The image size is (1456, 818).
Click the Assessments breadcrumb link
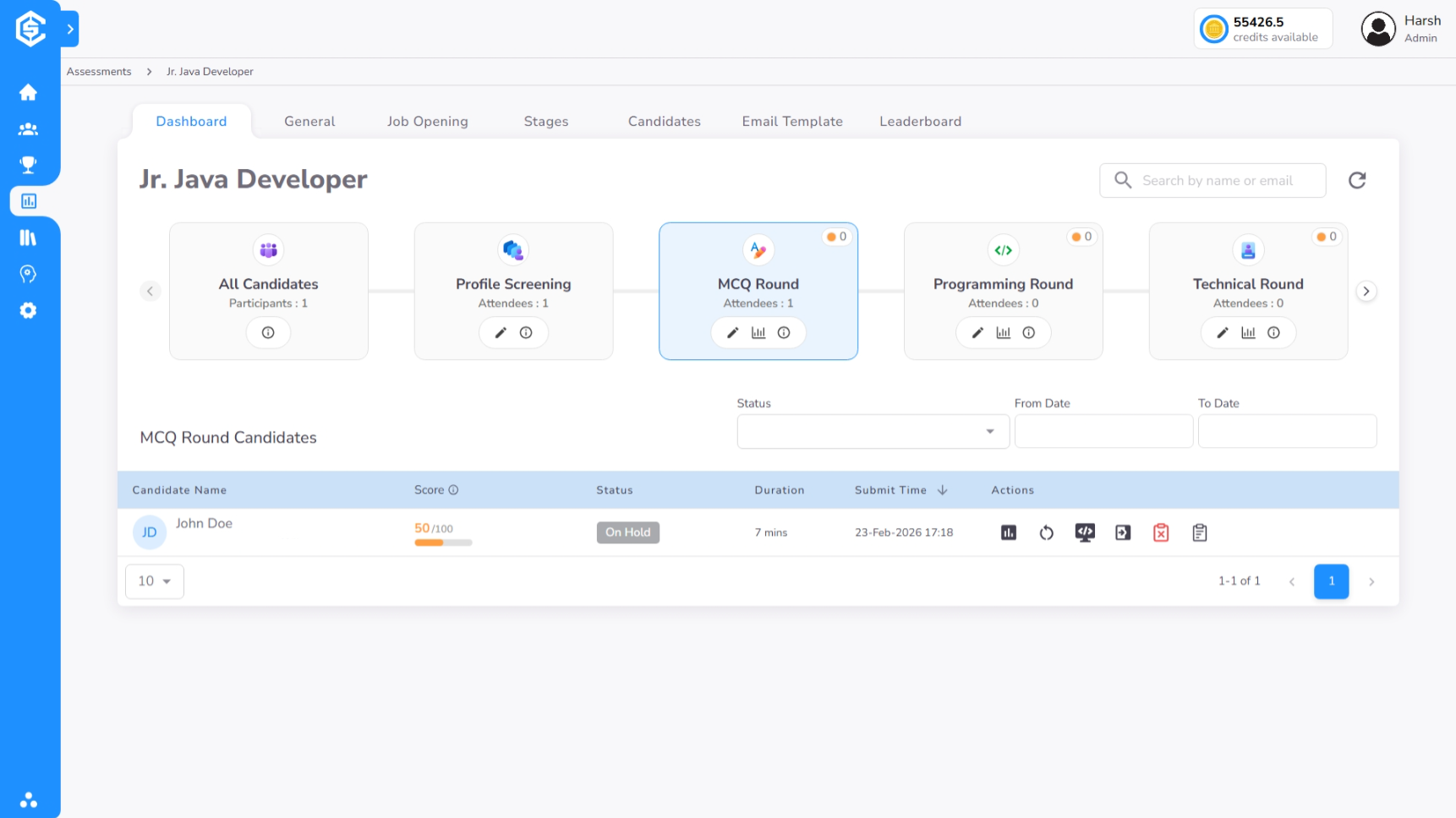coord(99,71)
